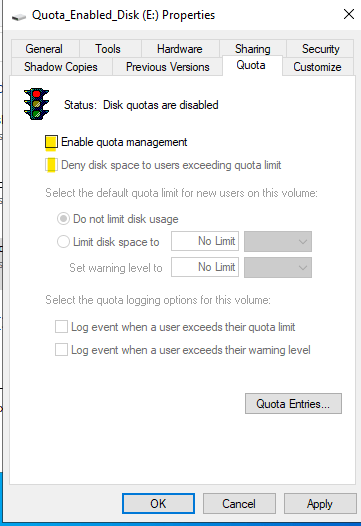The image size is (361, 526).
Task: Open the Security tab
Action: click(x=320, y=49)
